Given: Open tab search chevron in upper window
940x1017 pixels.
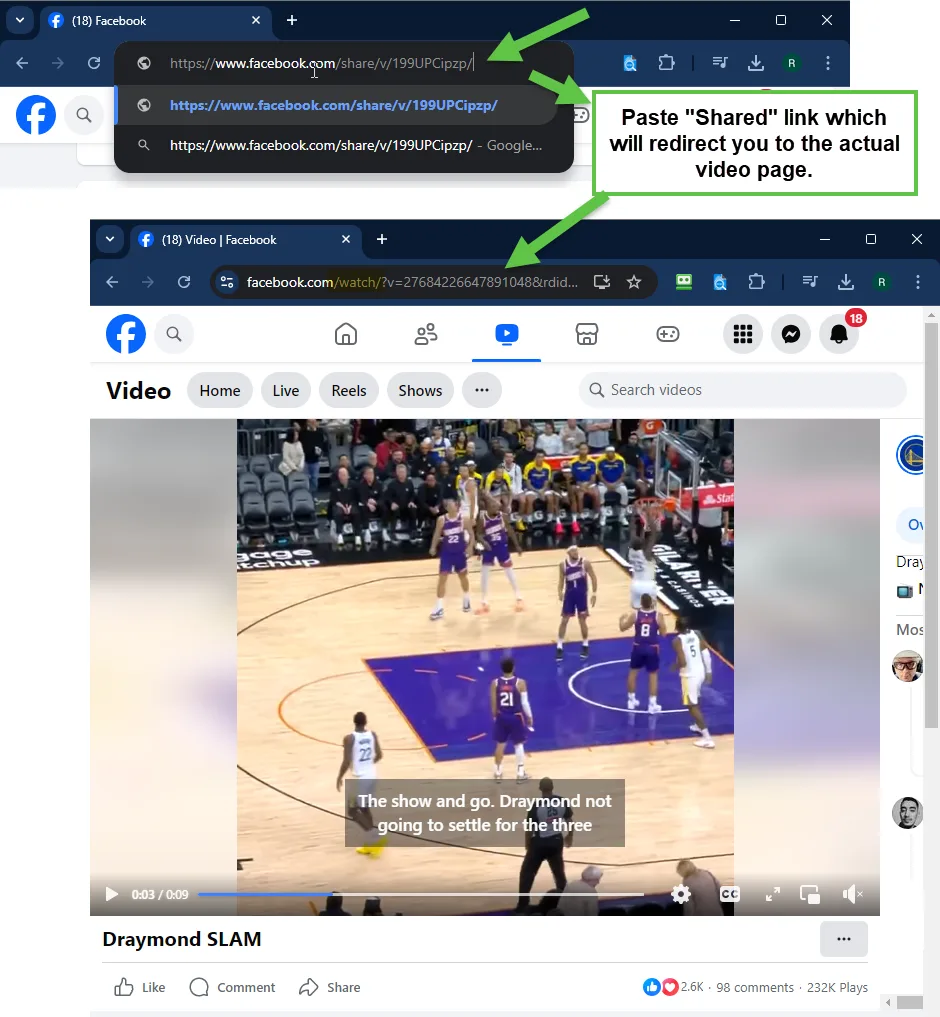Looking at the screenshot, I should pos(20,20).
